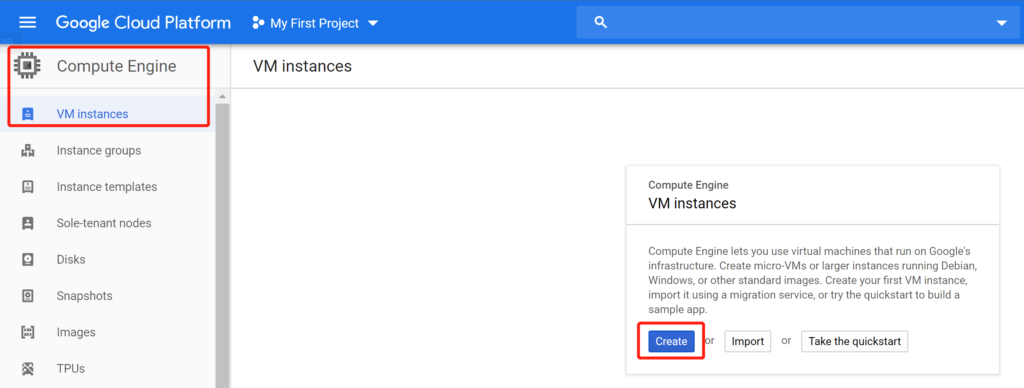1024x388 pixels.
Task: Expand the My First Project dropdown
Action: (373, 24)
